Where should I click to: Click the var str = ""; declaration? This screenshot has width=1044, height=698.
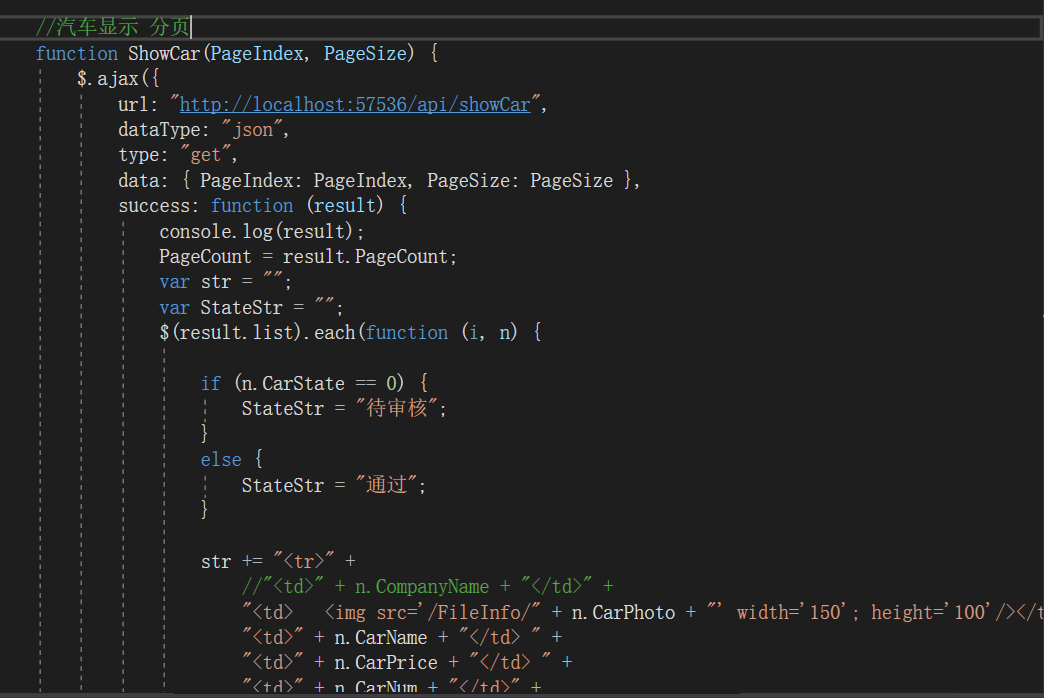(x=225, y=282)
